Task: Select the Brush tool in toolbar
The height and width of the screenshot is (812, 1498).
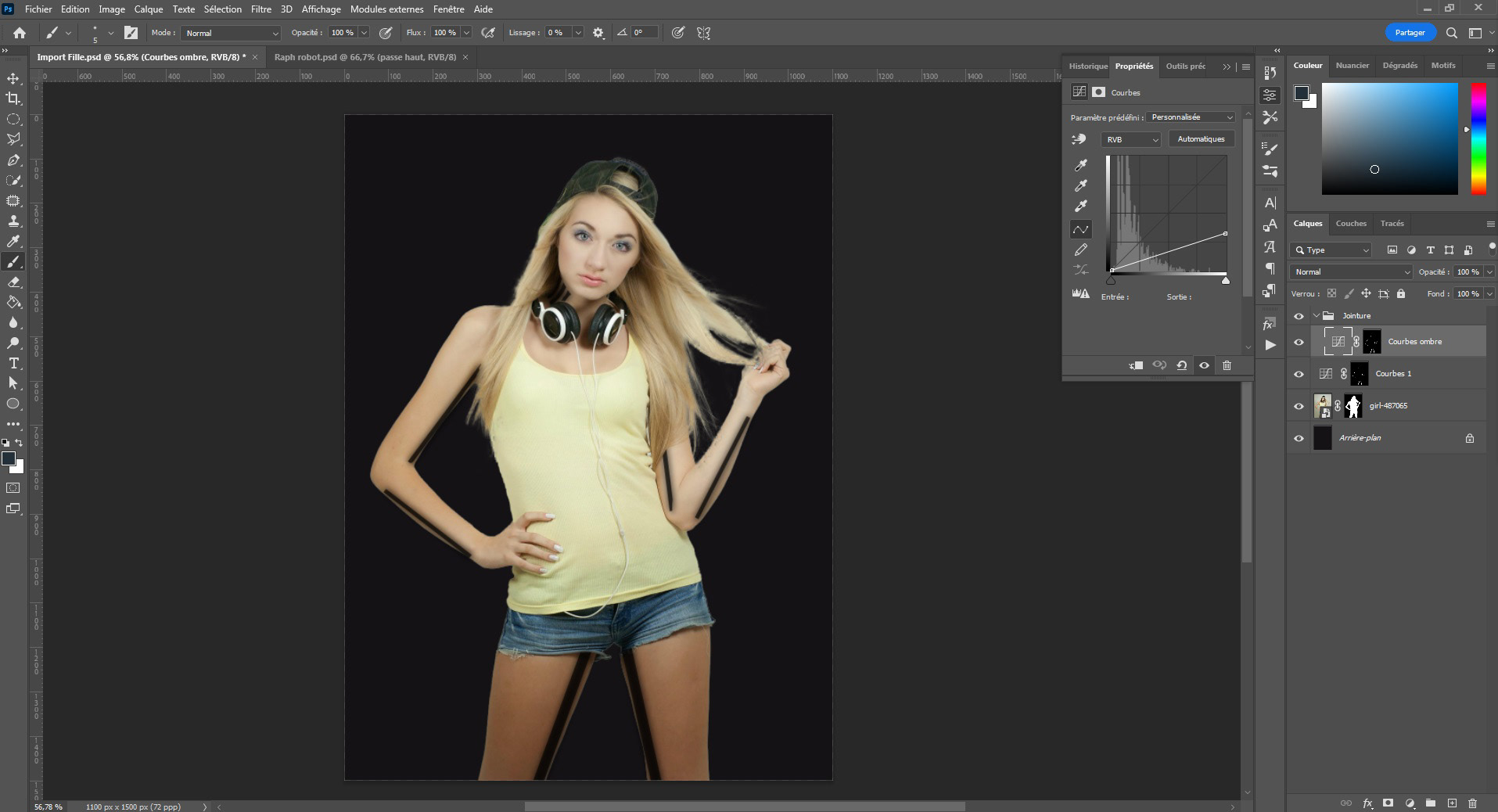Action: [x=13, y=261]
